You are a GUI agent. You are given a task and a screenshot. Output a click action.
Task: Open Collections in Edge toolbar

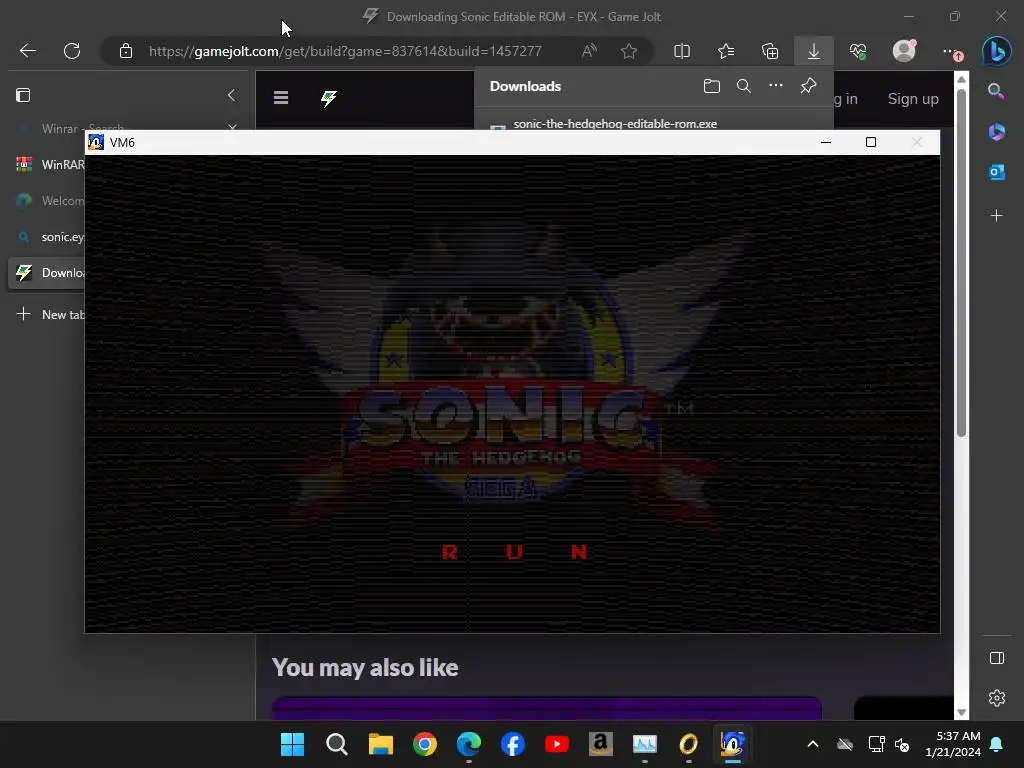[x=770, y=51]
